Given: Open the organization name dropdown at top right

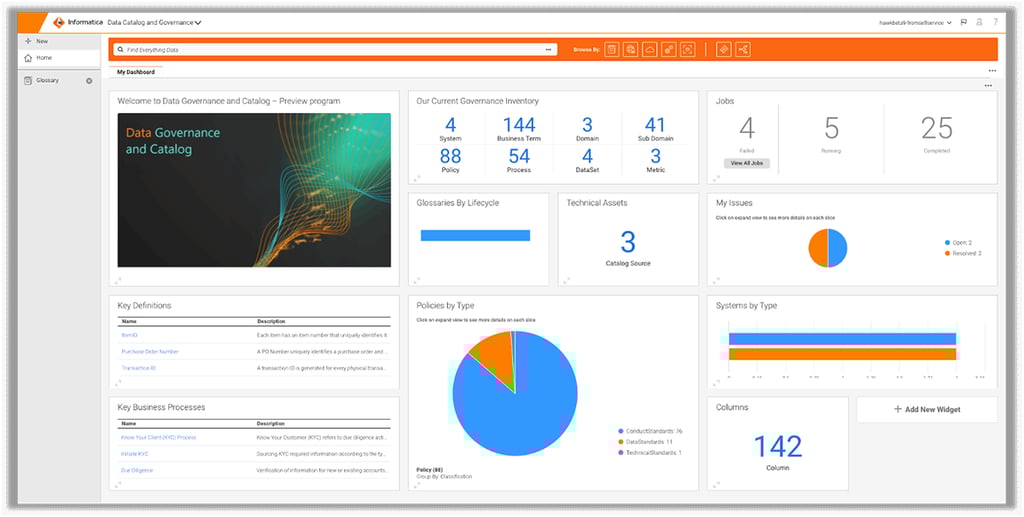Looking at the screenshot, I should (x=914, y=22).
